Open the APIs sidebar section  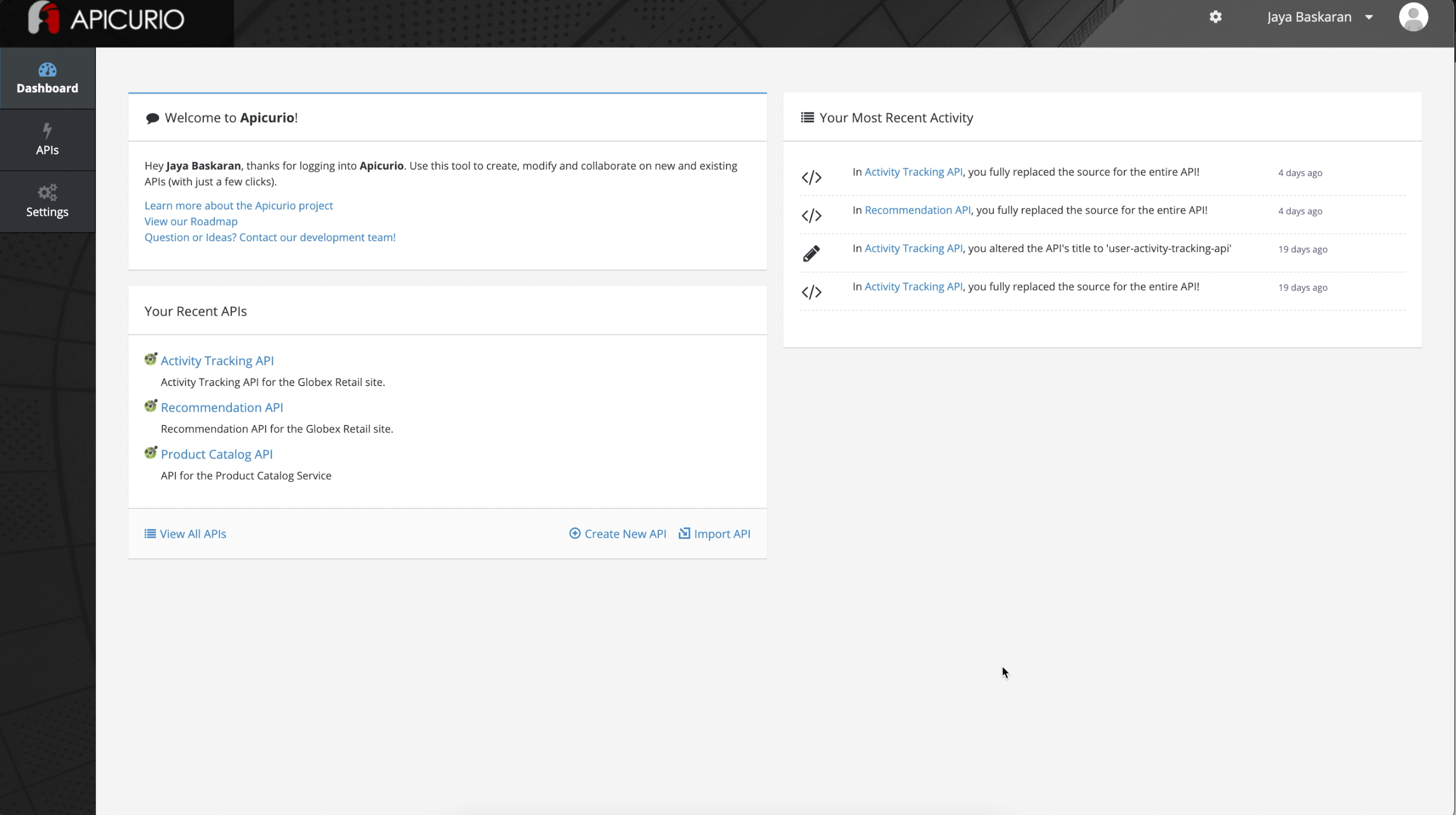pos(48,140)
